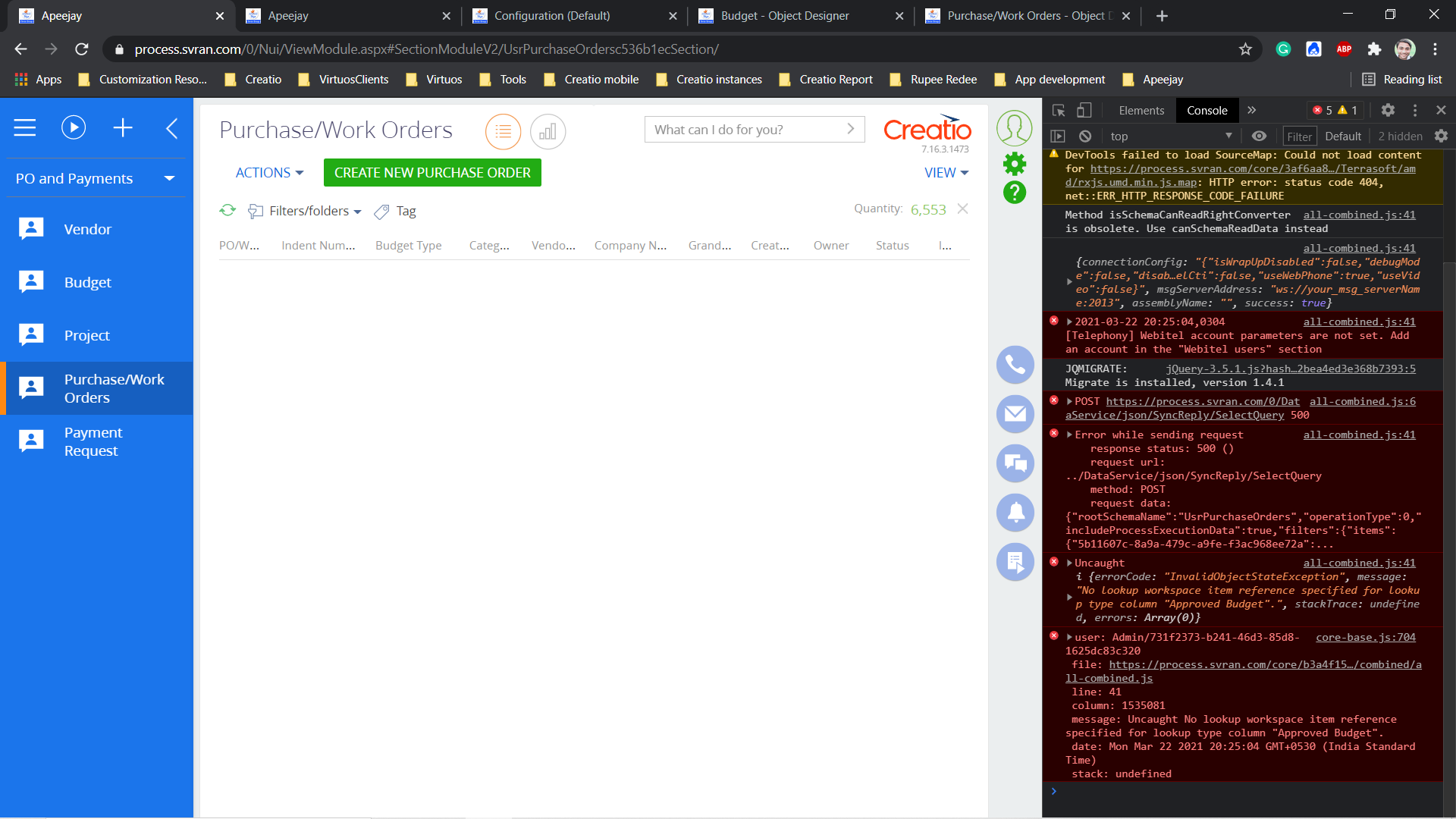Show more DevTools tabs chevron
Screen dimensions: 1456x819
1252,111
